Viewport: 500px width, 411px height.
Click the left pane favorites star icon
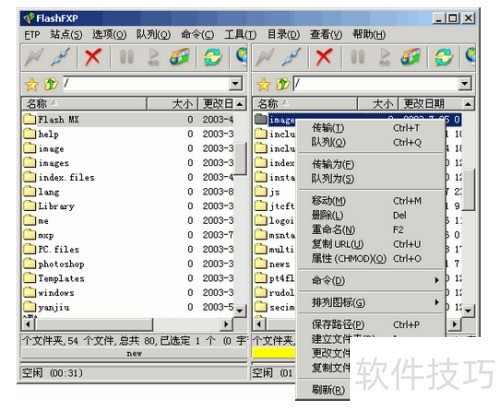click(32, 84)
